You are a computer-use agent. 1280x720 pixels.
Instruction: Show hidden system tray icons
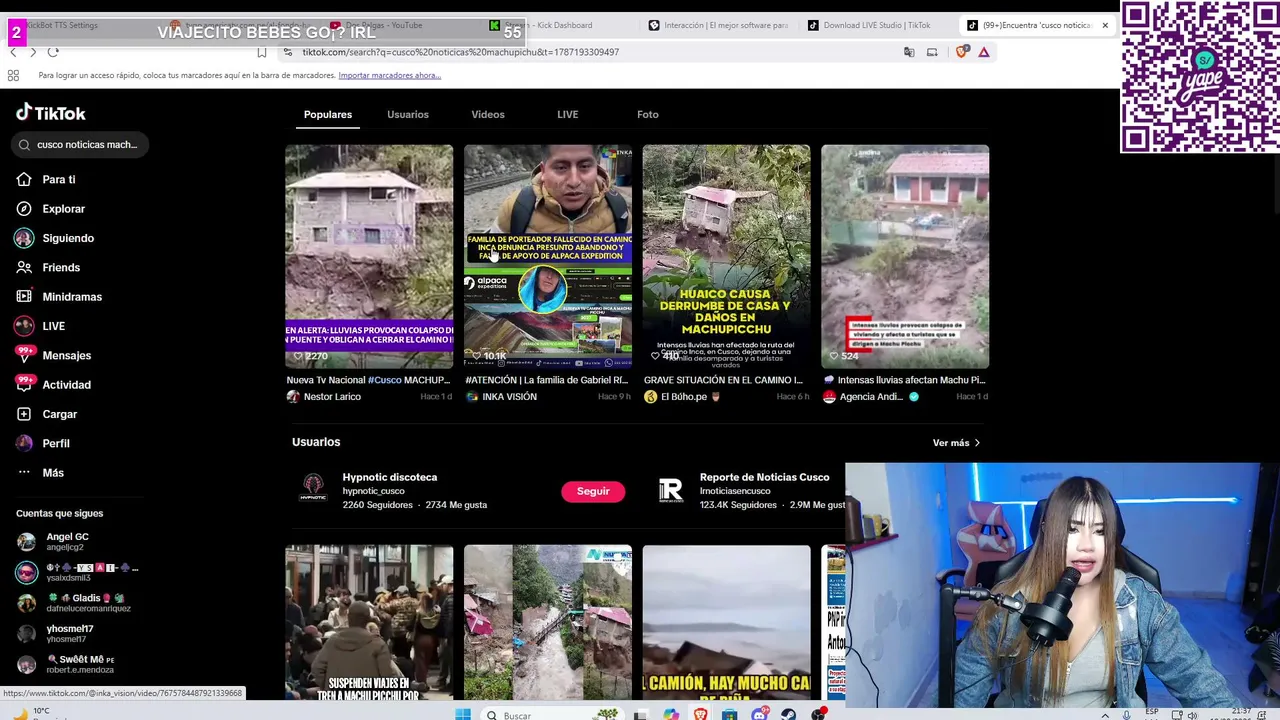tap(1107, 714)
